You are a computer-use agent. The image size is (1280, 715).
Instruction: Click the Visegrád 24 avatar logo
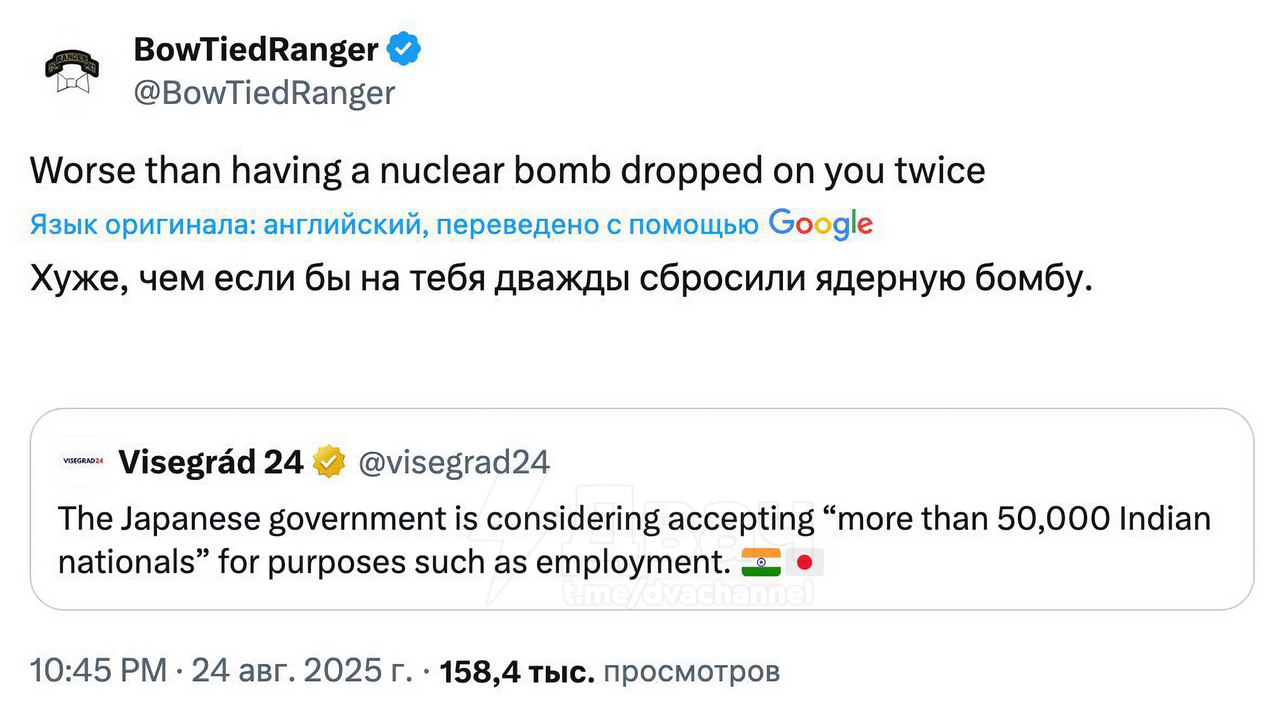click(83, 462)
